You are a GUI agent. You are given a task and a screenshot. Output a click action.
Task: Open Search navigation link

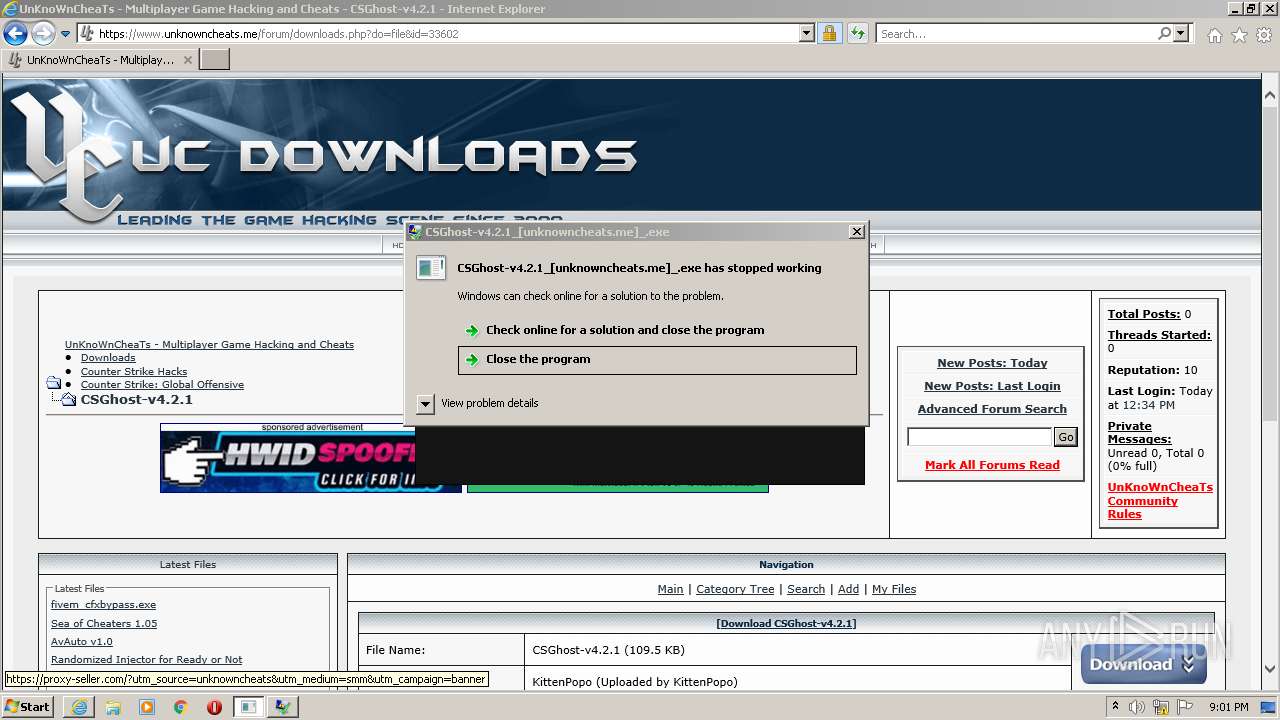(x=806, y=590)
